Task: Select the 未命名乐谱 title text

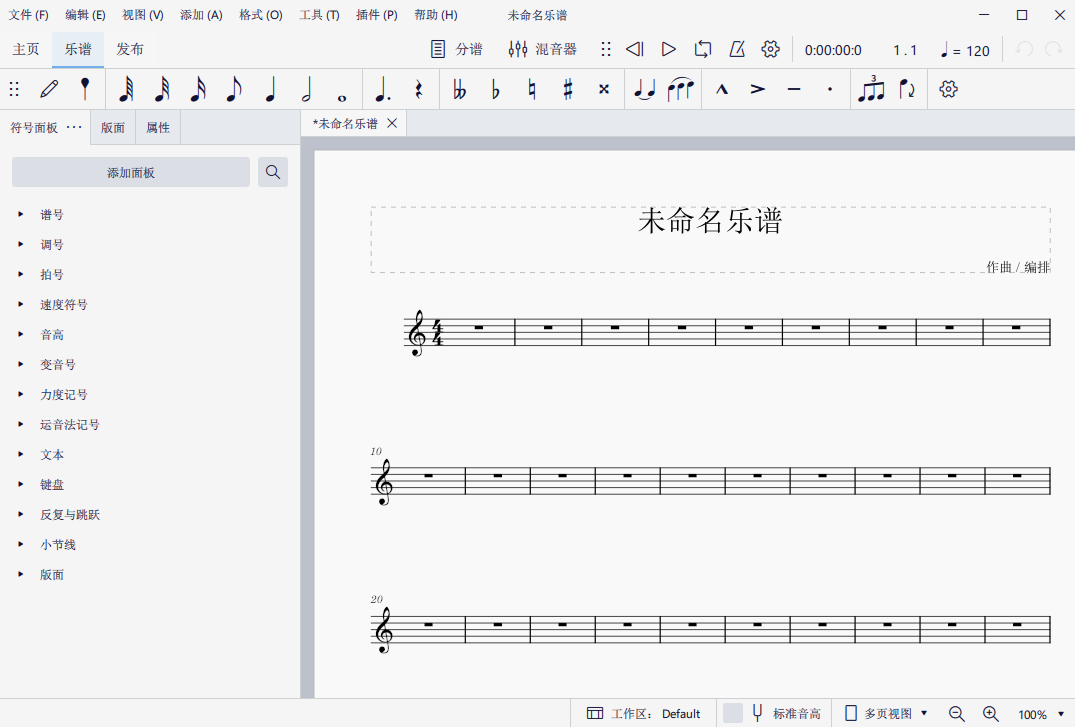Action: [710, 221]
